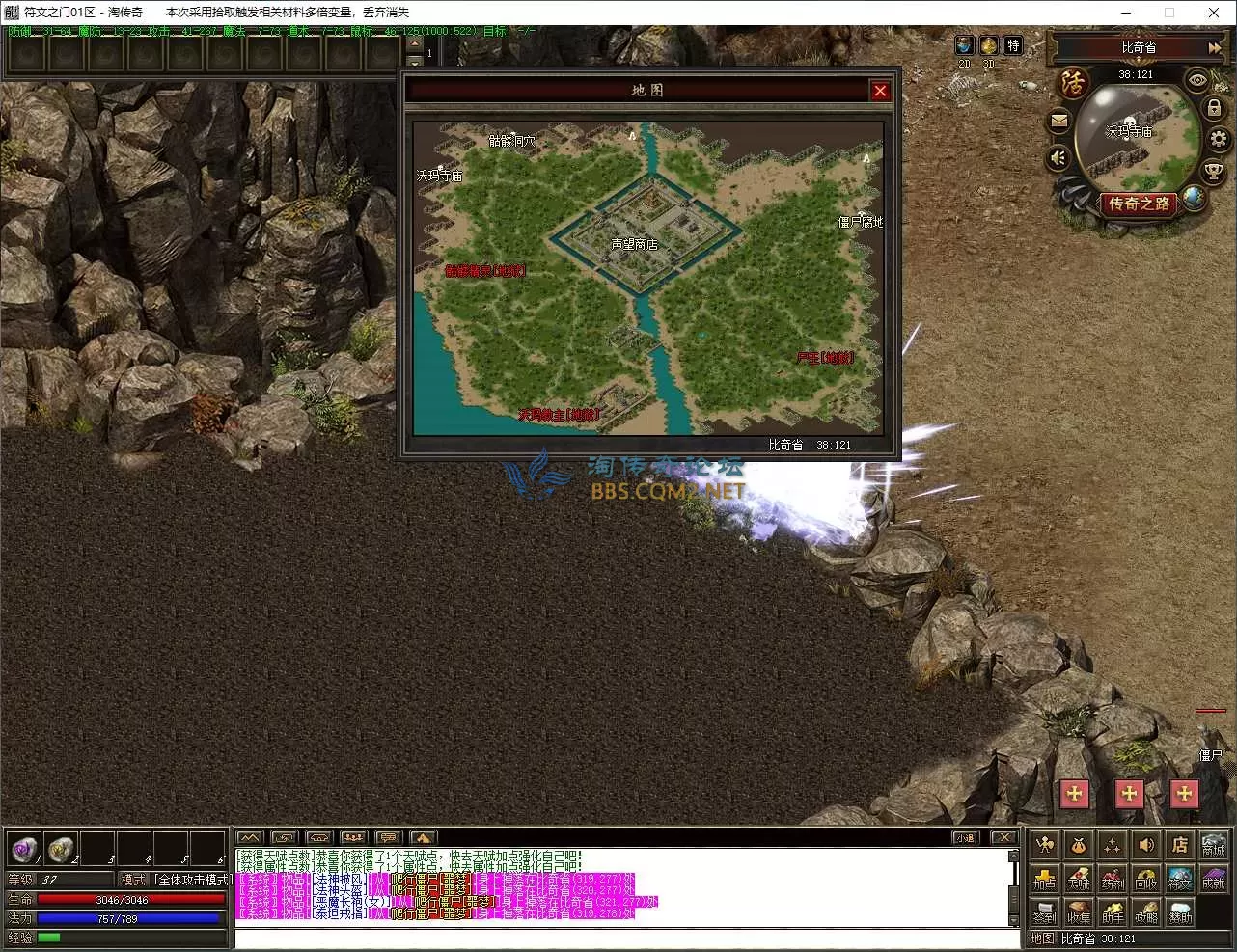
Task: Open settings gear beside the minimap
Action: (1219, 140)
